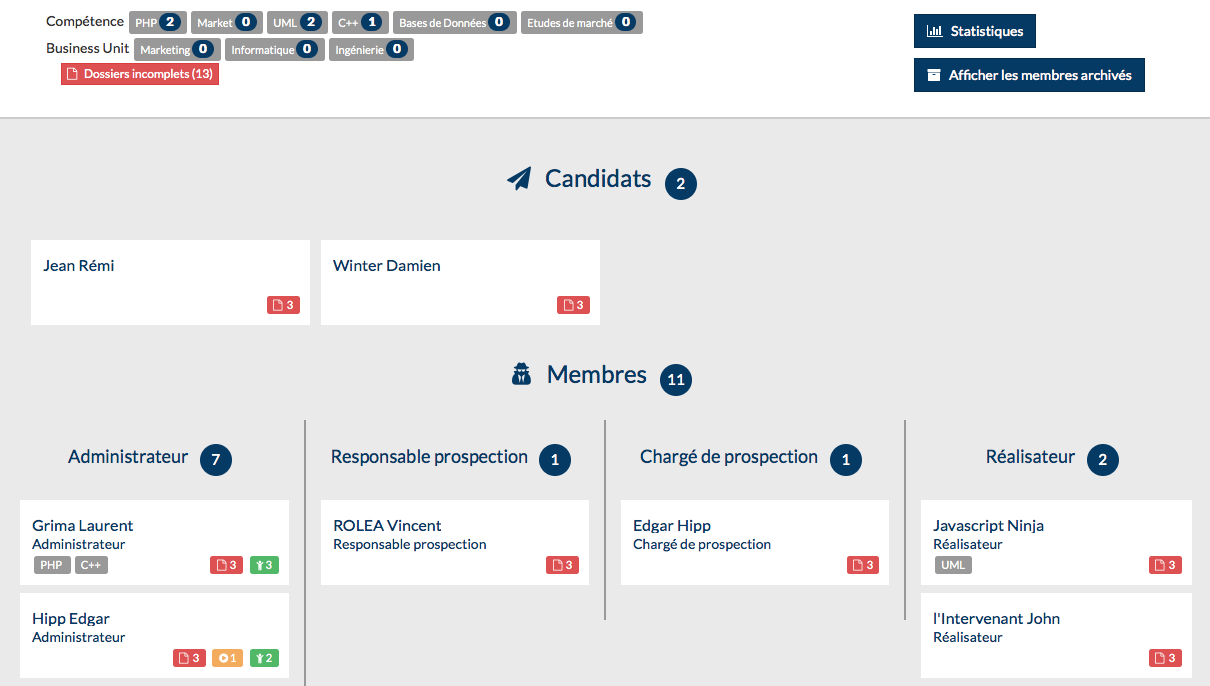Toggle the Marketing Business Unit filter
Image resolution: width=1210 pixels, height=686 pixels.
pyautogui.click(x=177, y=49)
